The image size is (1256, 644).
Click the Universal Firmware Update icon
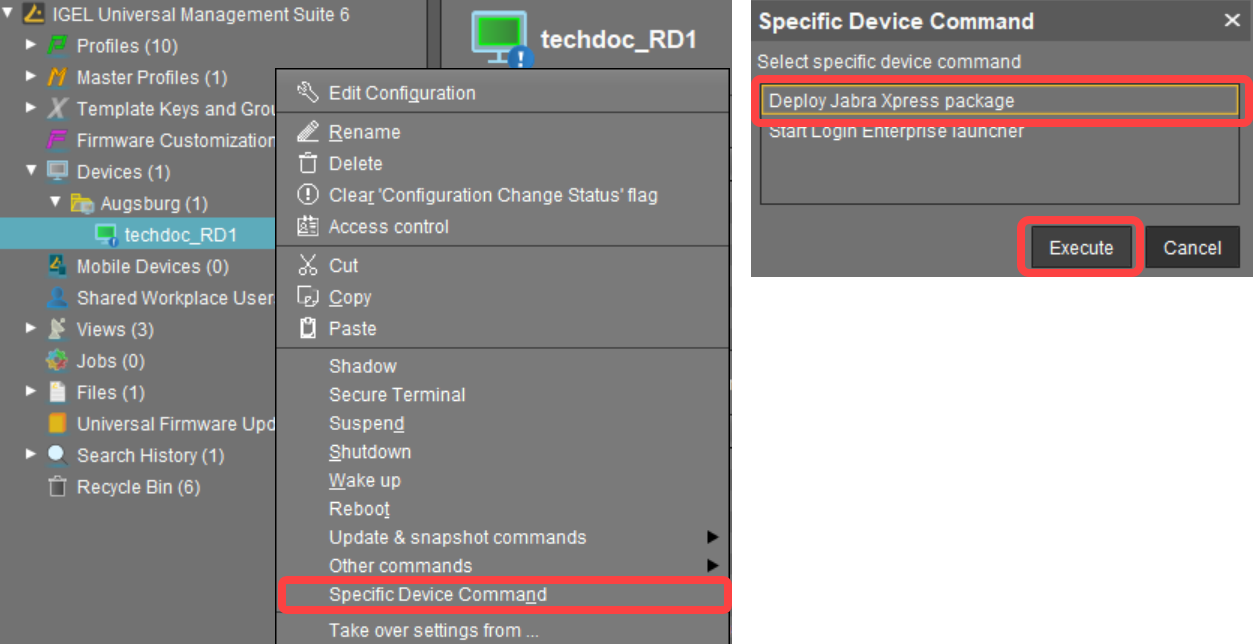click(58, 424)
